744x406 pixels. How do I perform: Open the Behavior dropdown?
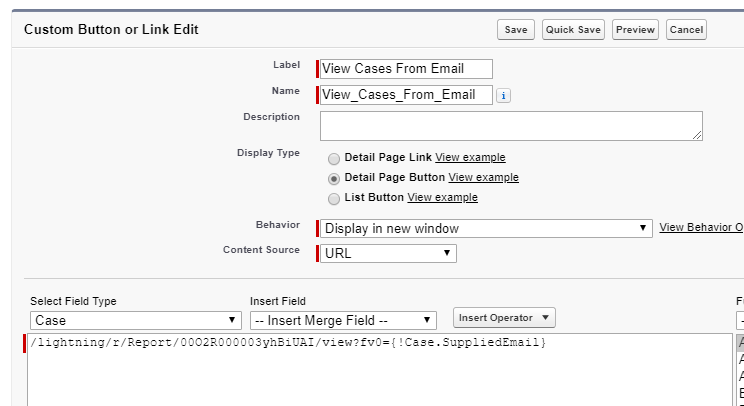click(x=486, y=228)
